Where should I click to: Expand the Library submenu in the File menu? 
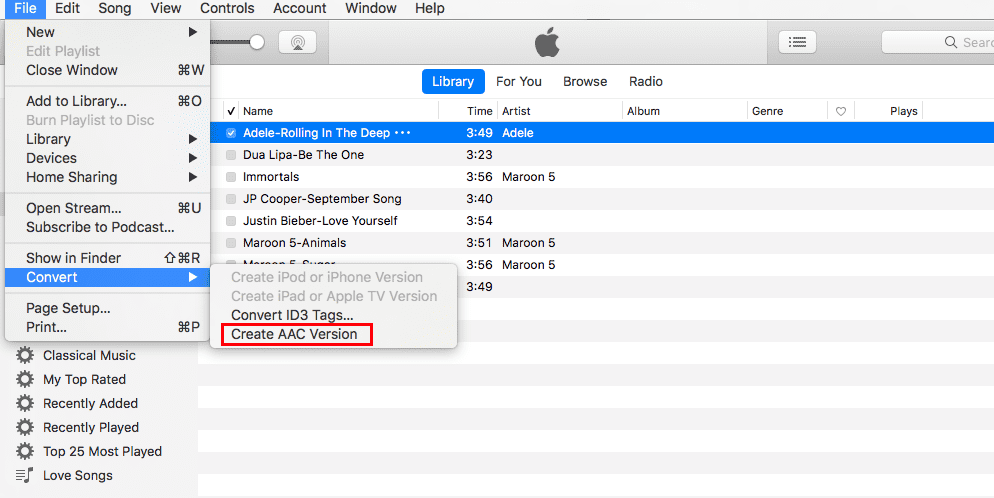tap(193, 139)
